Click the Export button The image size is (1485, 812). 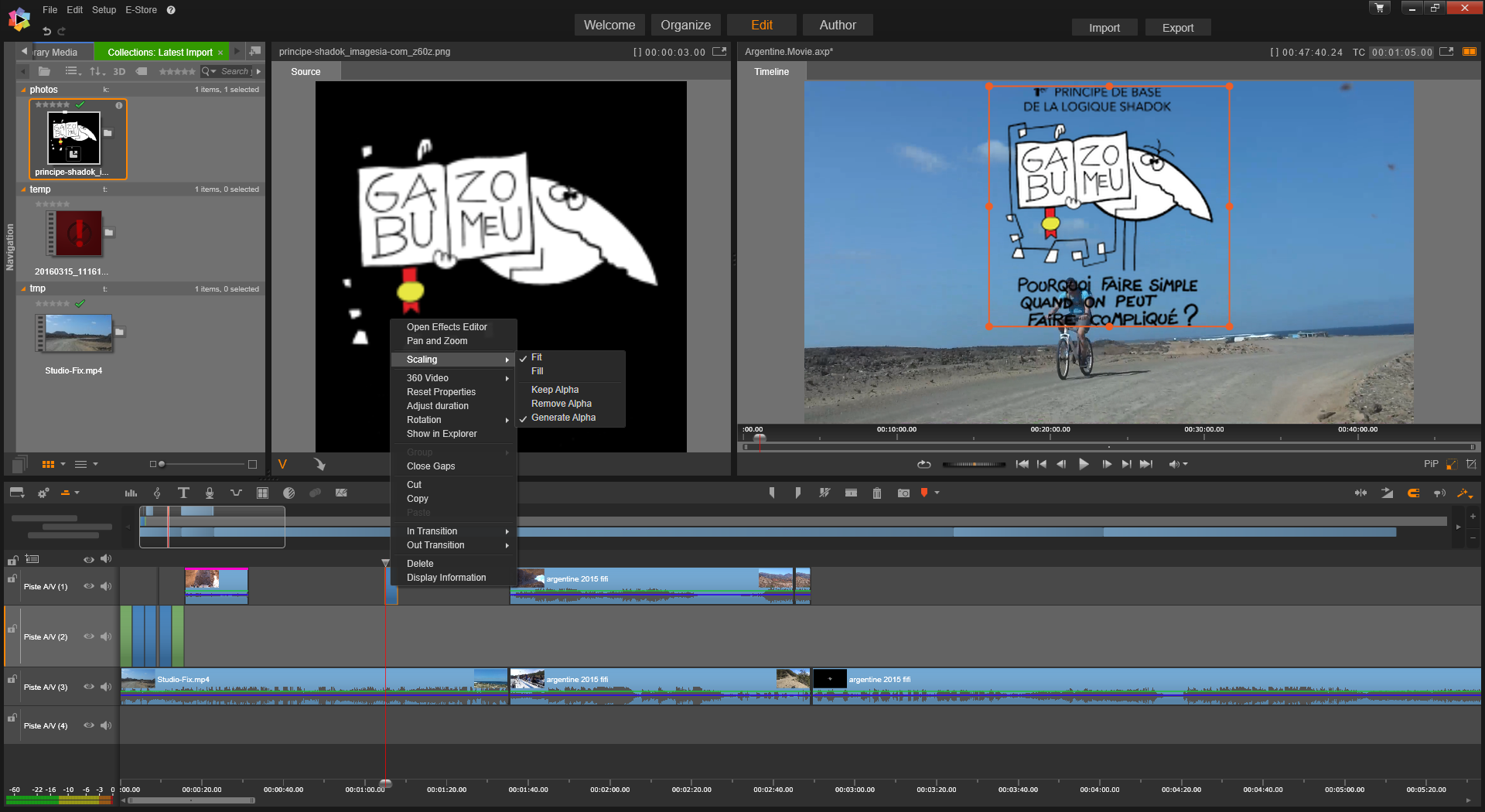1177,28
